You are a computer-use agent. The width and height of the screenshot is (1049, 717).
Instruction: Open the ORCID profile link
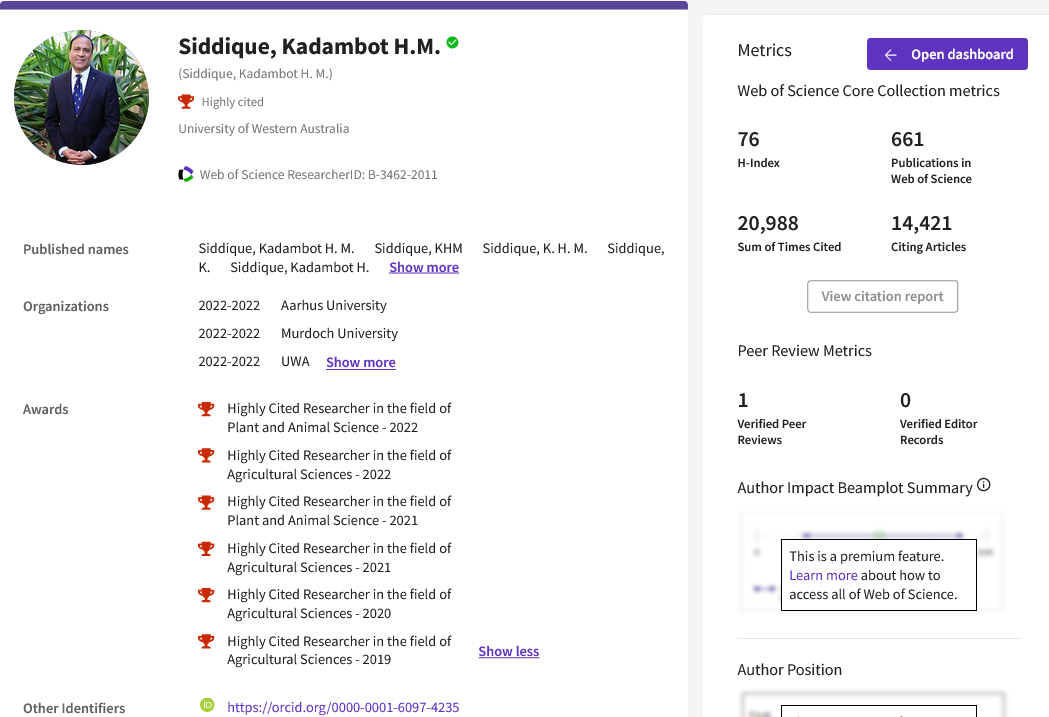click(343, 707)
